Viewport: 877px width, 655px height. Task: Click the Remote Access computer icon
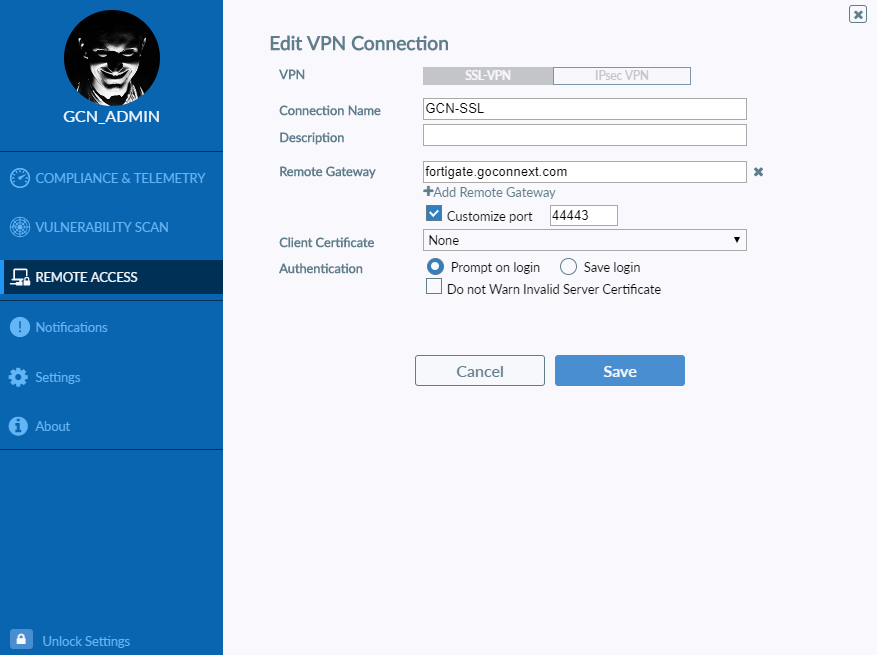pyautogui.click(x=20, y=277)
